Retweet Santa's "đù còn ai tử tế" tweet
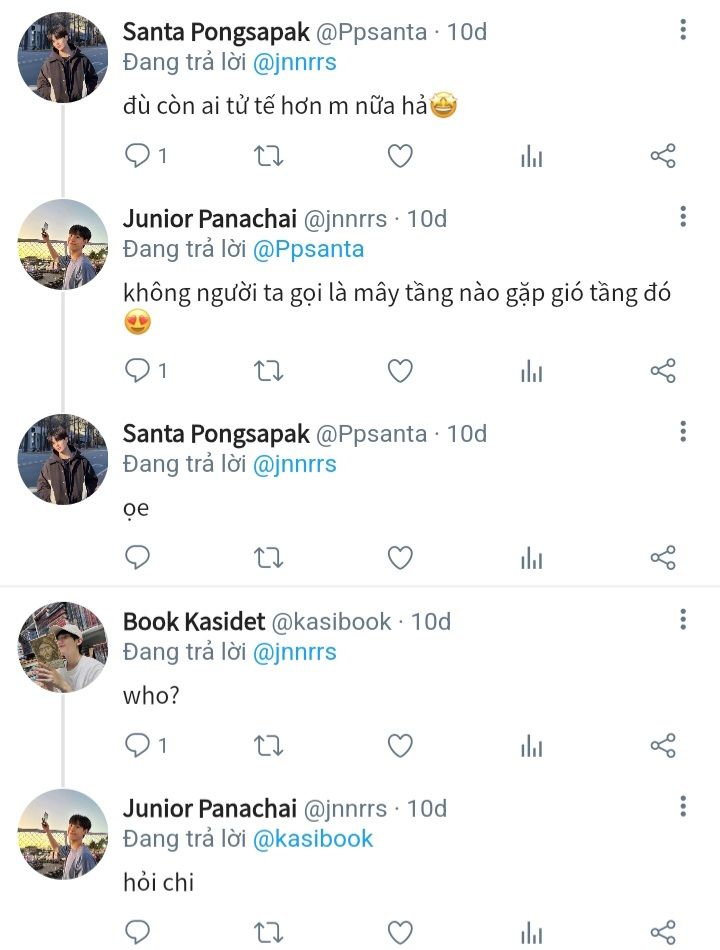 pos(268,156)
